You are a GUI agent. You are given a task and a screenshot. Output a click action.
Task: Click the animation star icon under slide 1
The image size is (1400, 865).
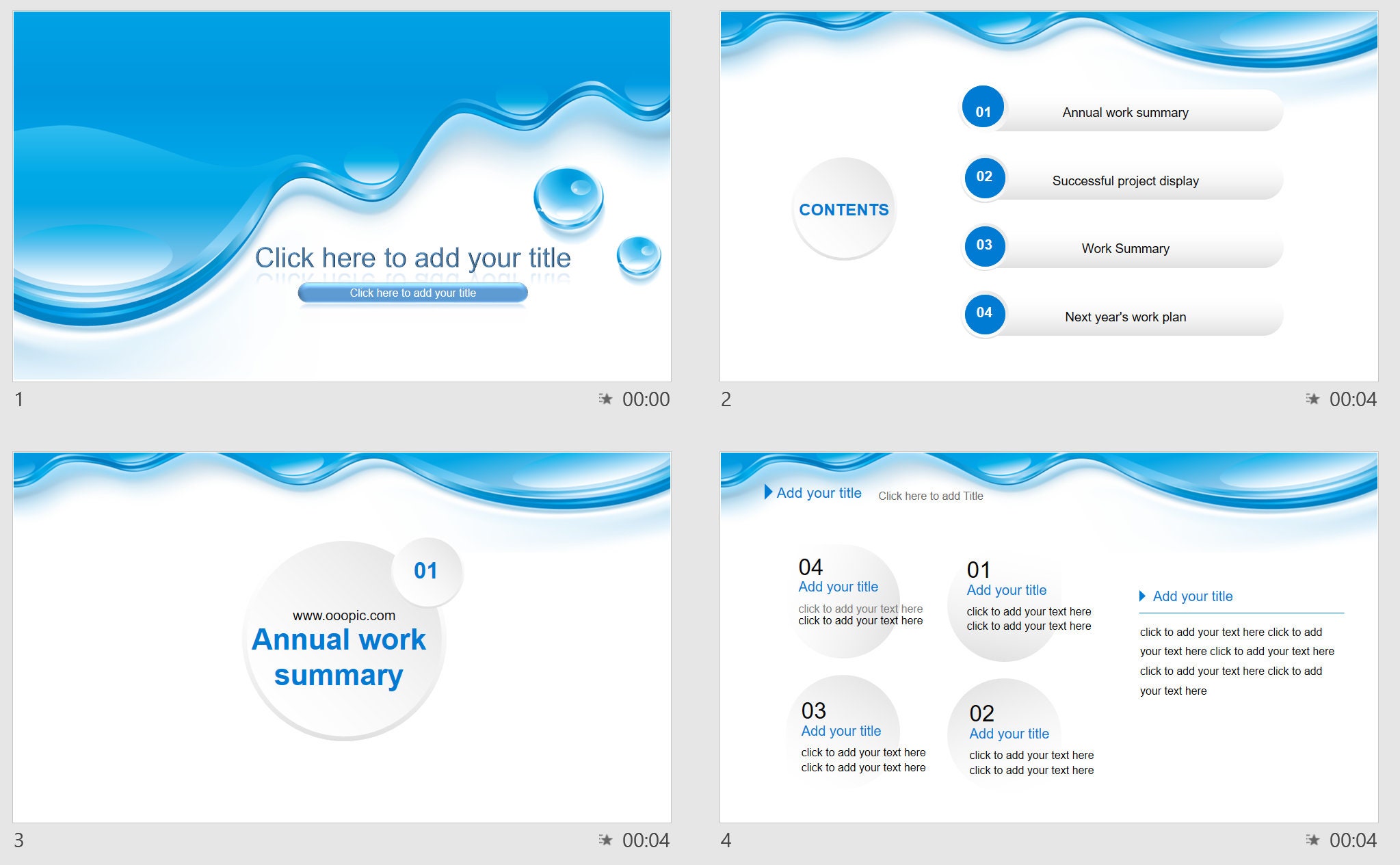coord(605,400)
